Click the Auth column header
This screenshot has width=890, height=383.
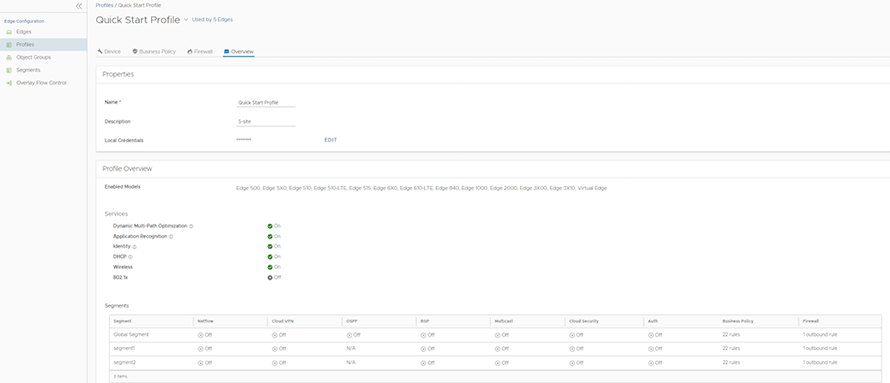tap(653, 321)
